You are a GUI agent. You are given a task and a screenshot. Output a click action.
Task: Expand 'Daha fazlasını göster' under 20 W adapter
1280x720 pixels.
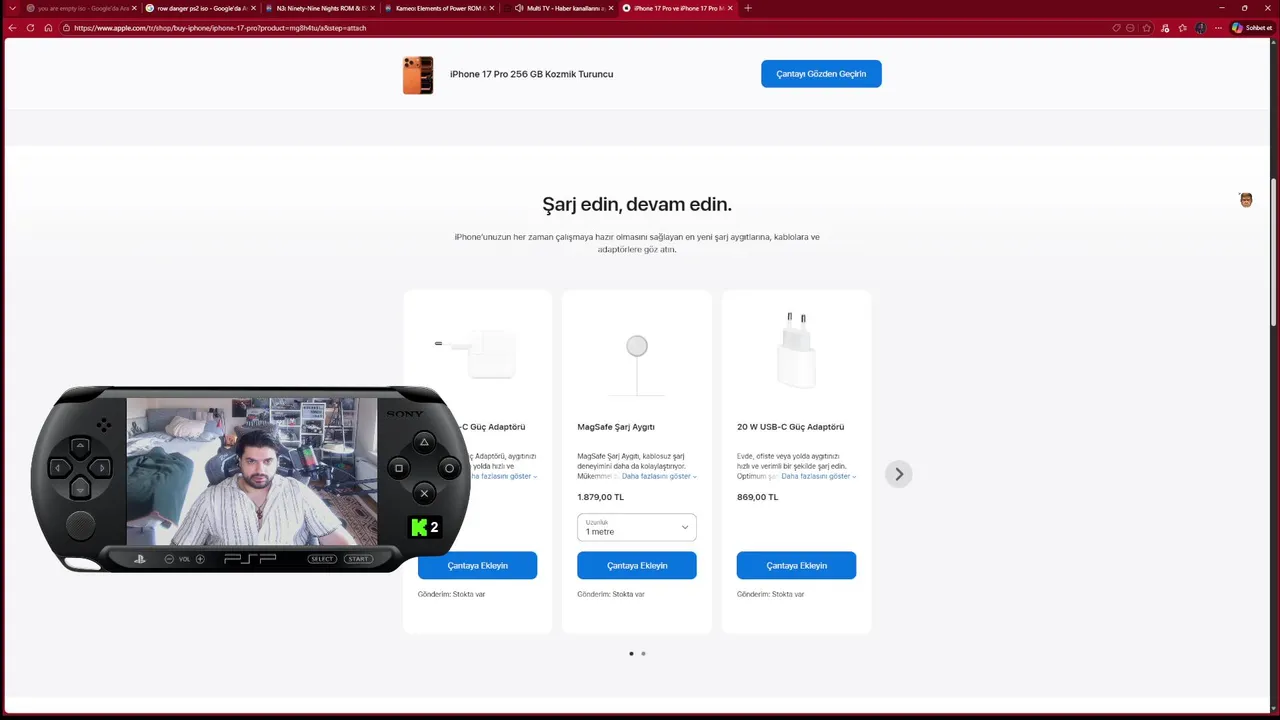click(819, 476)
